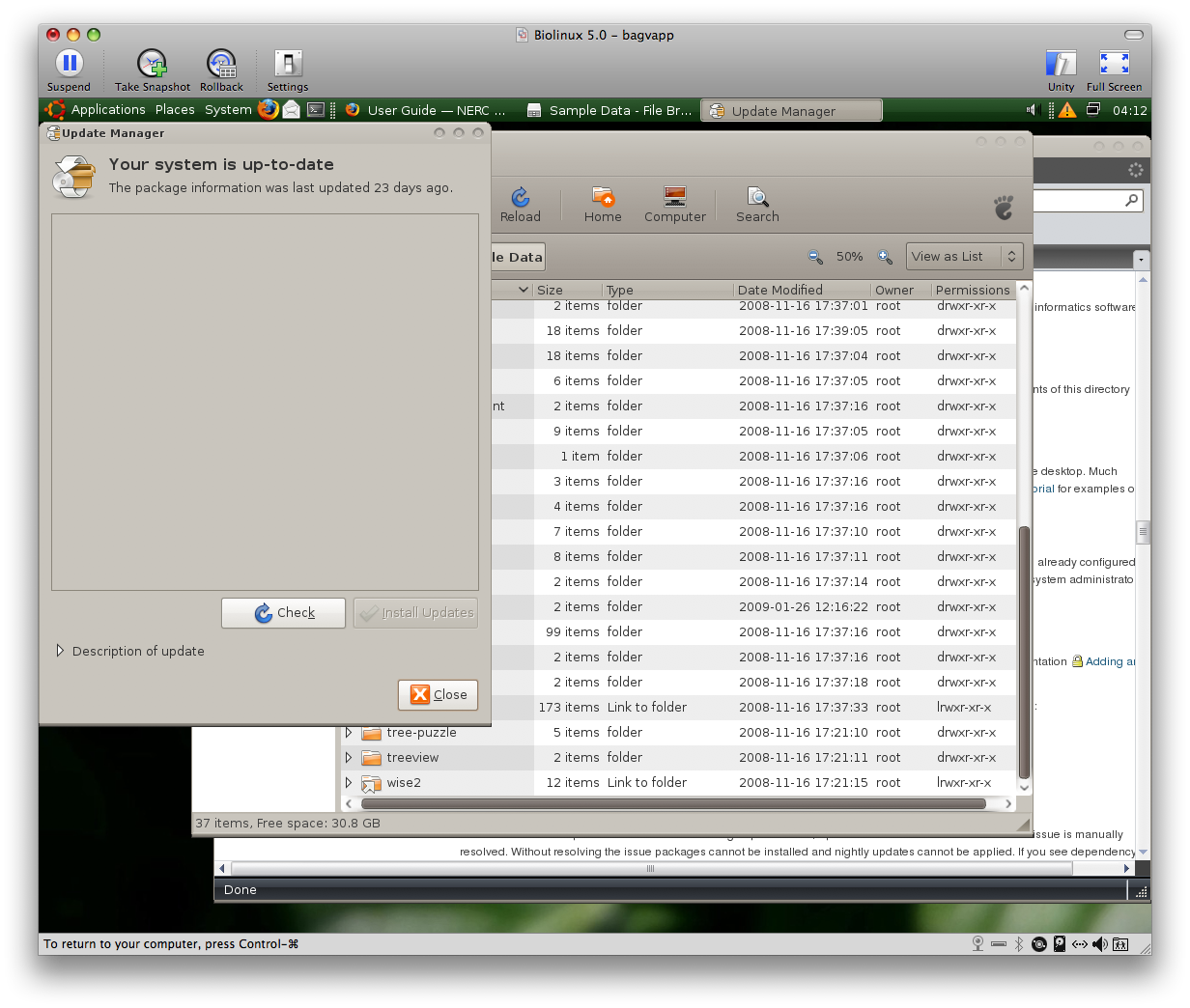Image resolution: width=1190 pixels, height=1008 pixels.
Task: Click the Reload icon in file browser
Action: (x=520, y=199)
